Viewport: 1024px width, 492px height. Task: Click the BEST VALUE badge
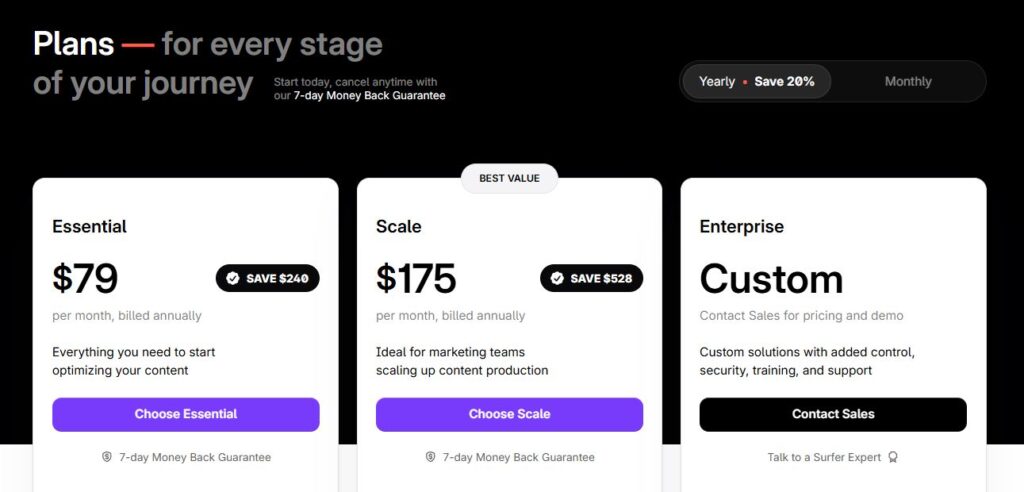[509, 178]
